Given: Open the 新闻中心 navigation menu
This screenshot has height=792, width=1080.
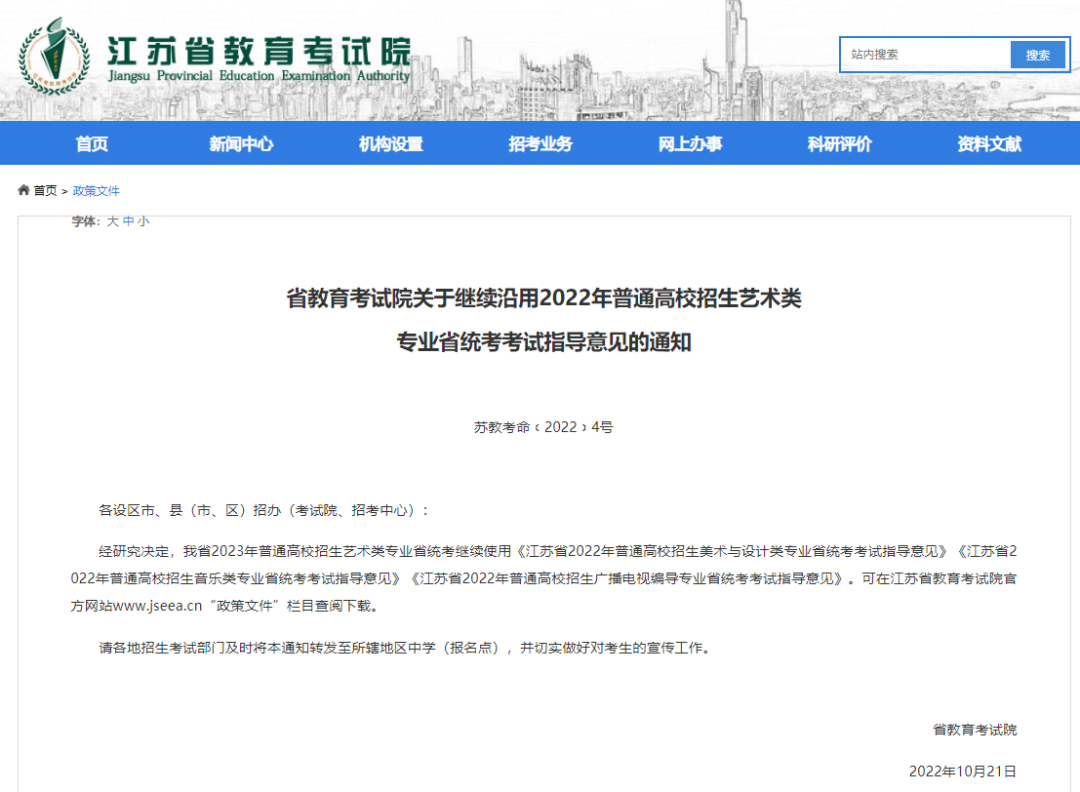Looking at the screenshot, I should (241, 143).
